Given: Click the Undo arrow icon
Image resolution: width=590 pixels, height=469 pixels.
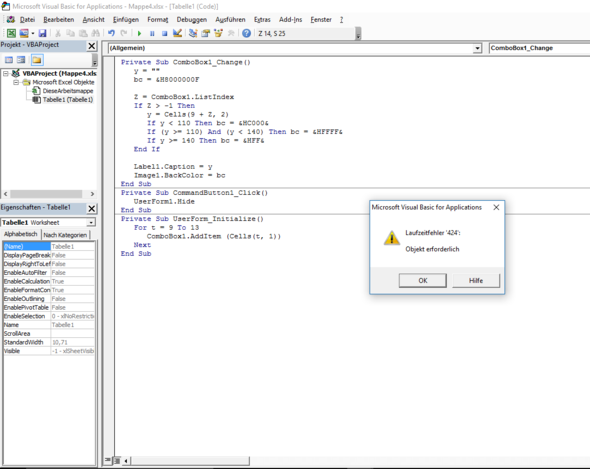Looking at the screenshot, I should click(111, 33).
